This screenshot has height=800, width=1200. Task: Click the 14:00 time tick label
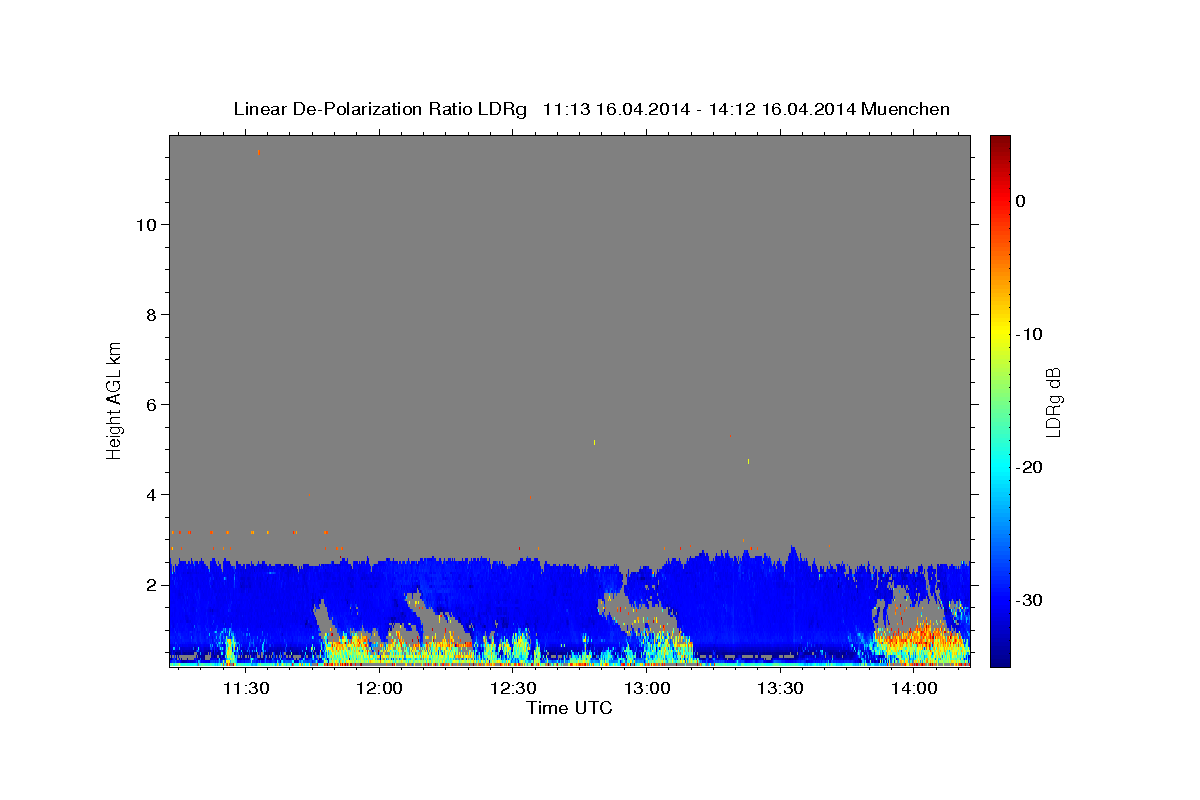point(914,688)
